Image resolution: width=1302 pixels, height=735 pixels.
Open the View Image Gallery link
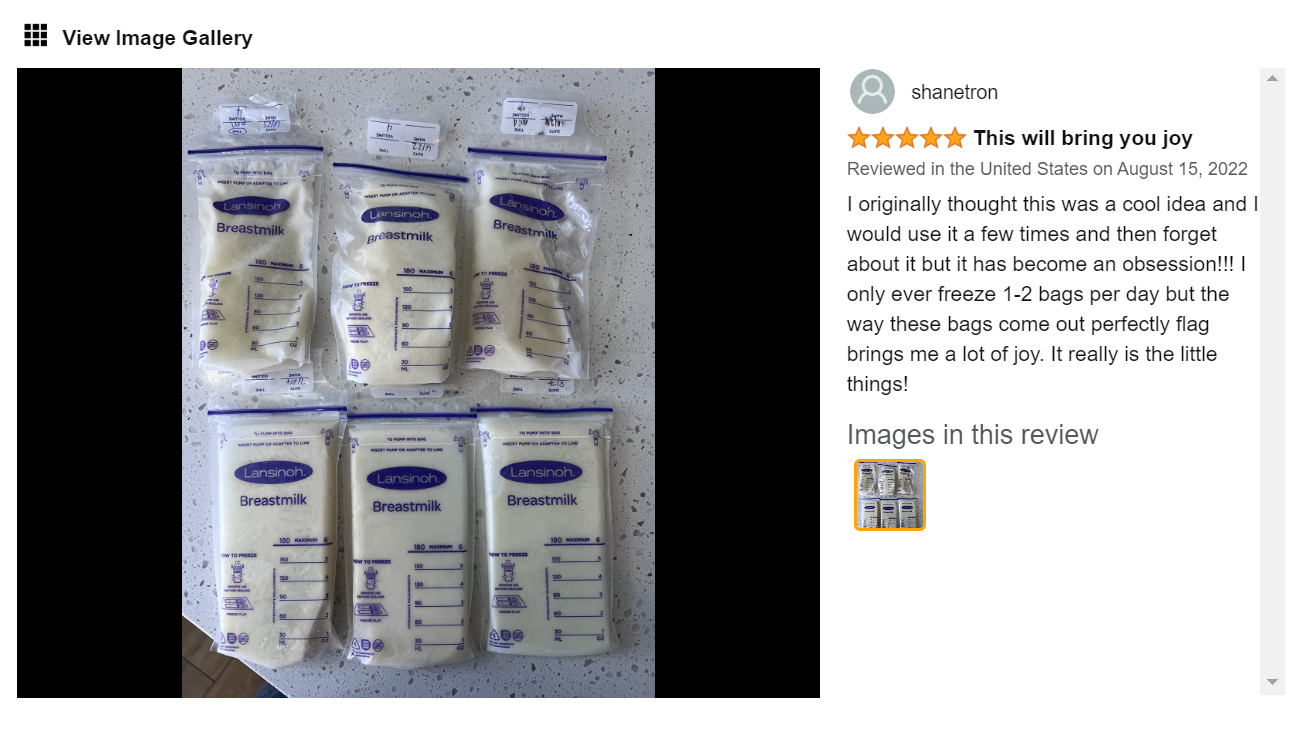point(157,38)
